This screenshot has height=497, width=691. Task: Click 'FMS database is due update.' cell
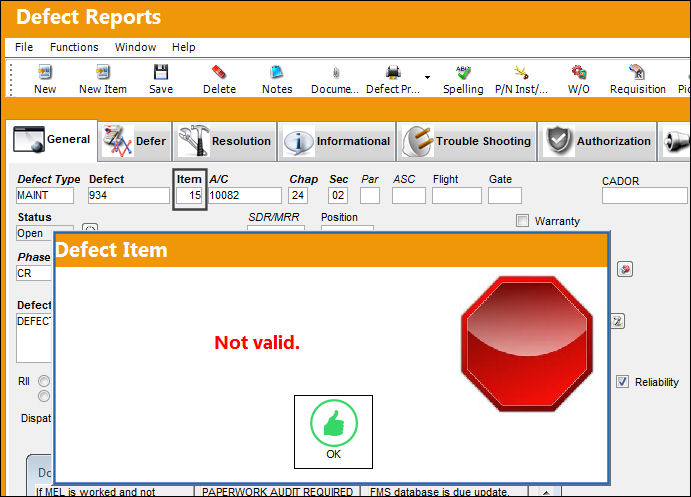click(x=444, y=491)
